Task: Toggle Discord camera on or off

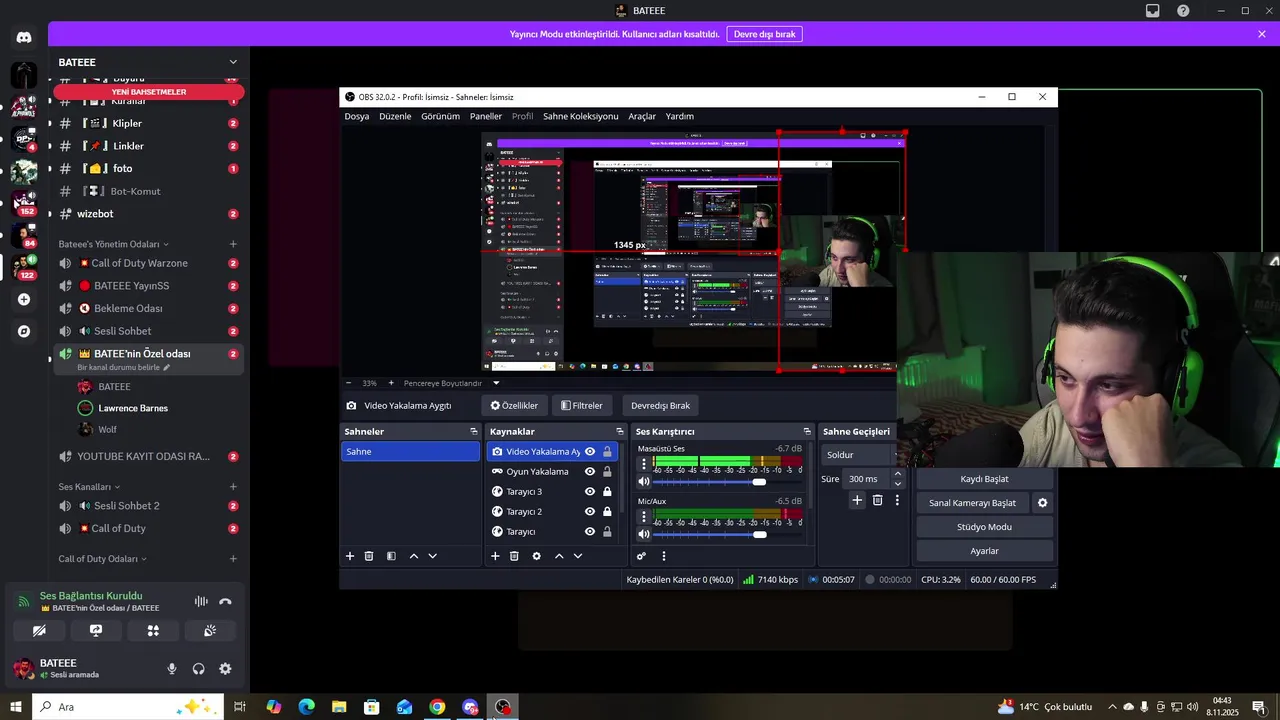Action: pos(39,631)
